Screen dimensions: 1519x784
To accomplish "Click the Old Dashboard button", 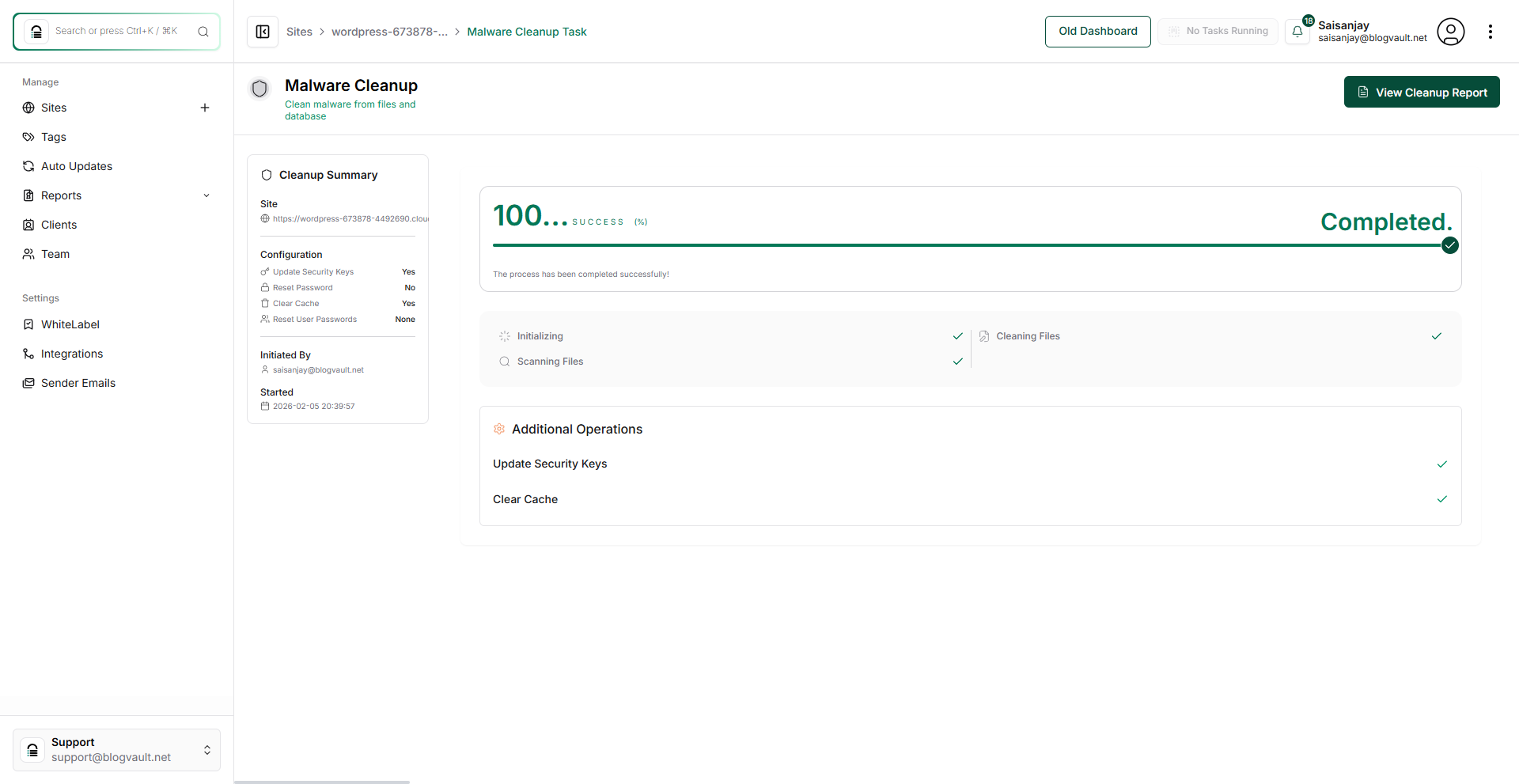I will coord(1098,32).
